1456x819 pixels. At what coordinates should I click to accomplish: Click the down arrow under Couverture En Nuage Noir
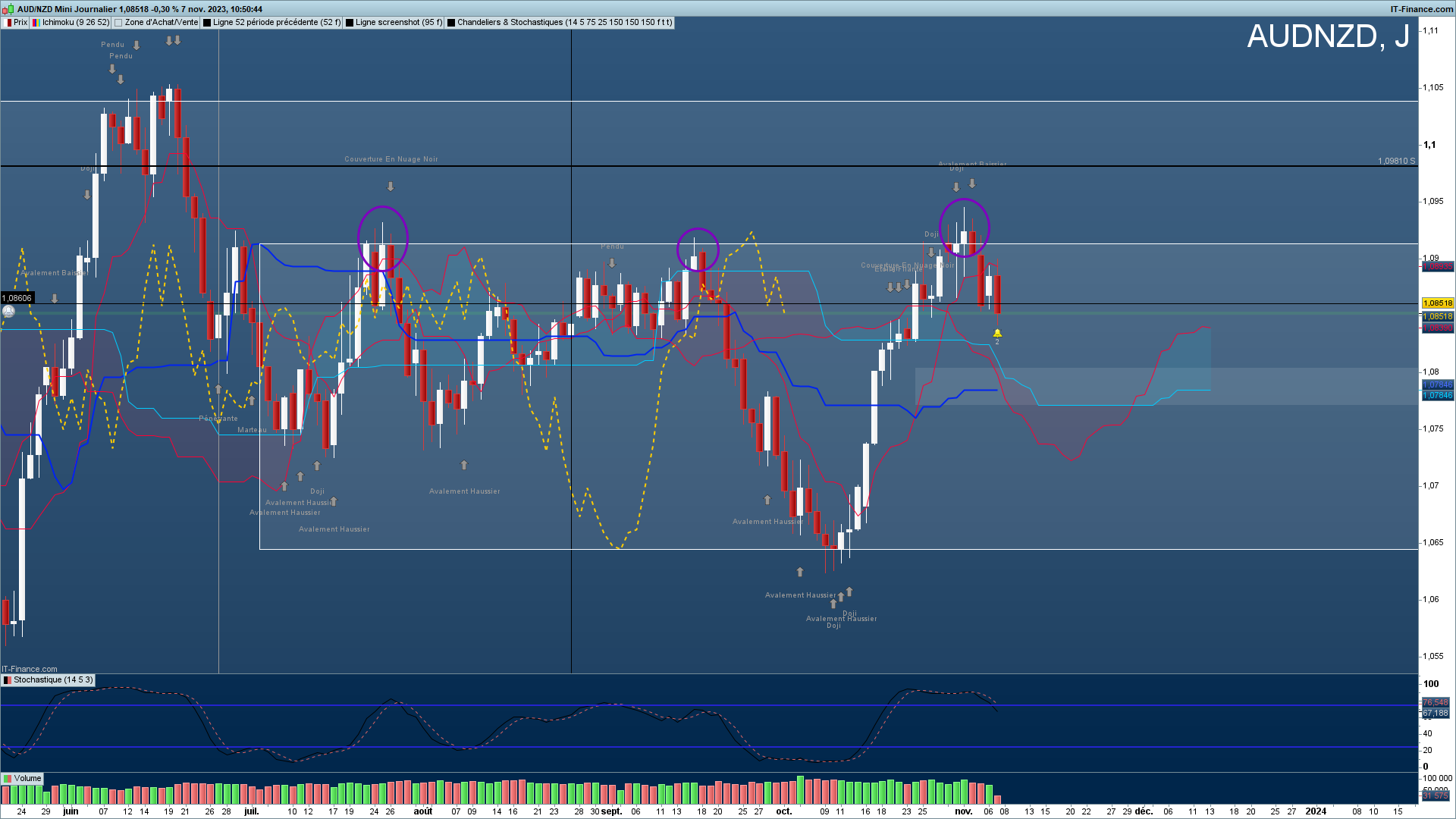[x=391, y=187]
